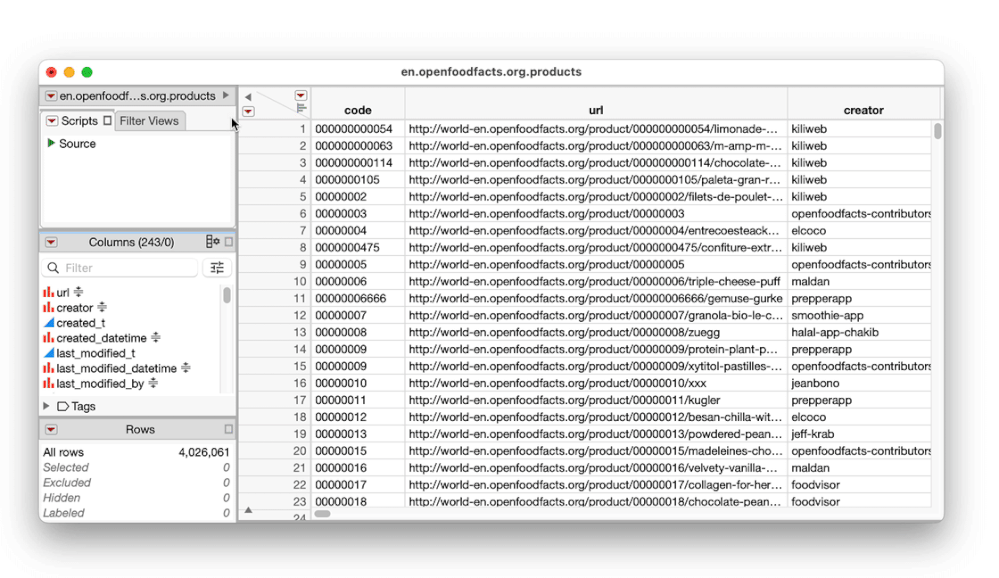This screenshot has height=578, width=999.
Task: Click the continuous icon beside created_t
Action: click(x=48, y=322)
